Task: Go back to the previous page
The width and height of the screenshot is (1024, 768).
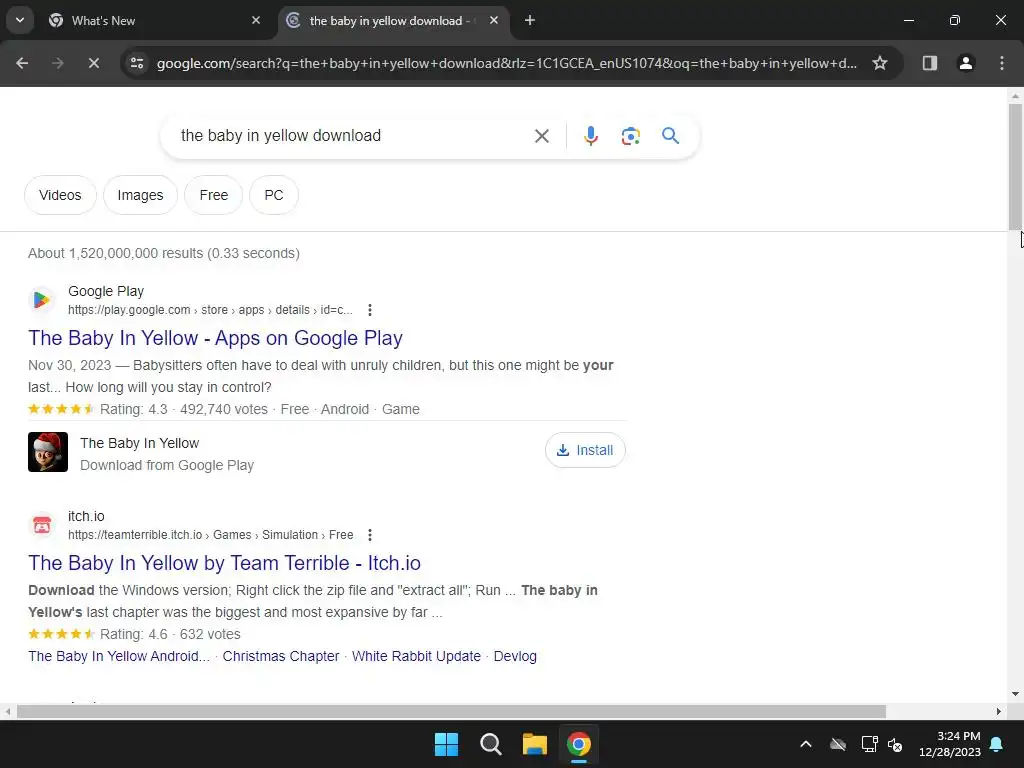Action: [x=22, y=63]
